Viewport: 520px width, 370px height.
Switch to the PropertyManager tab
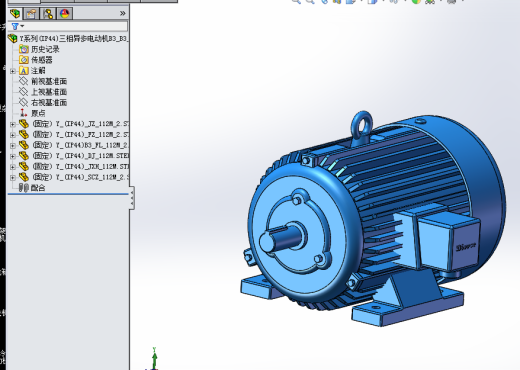(x=31, y=14)
